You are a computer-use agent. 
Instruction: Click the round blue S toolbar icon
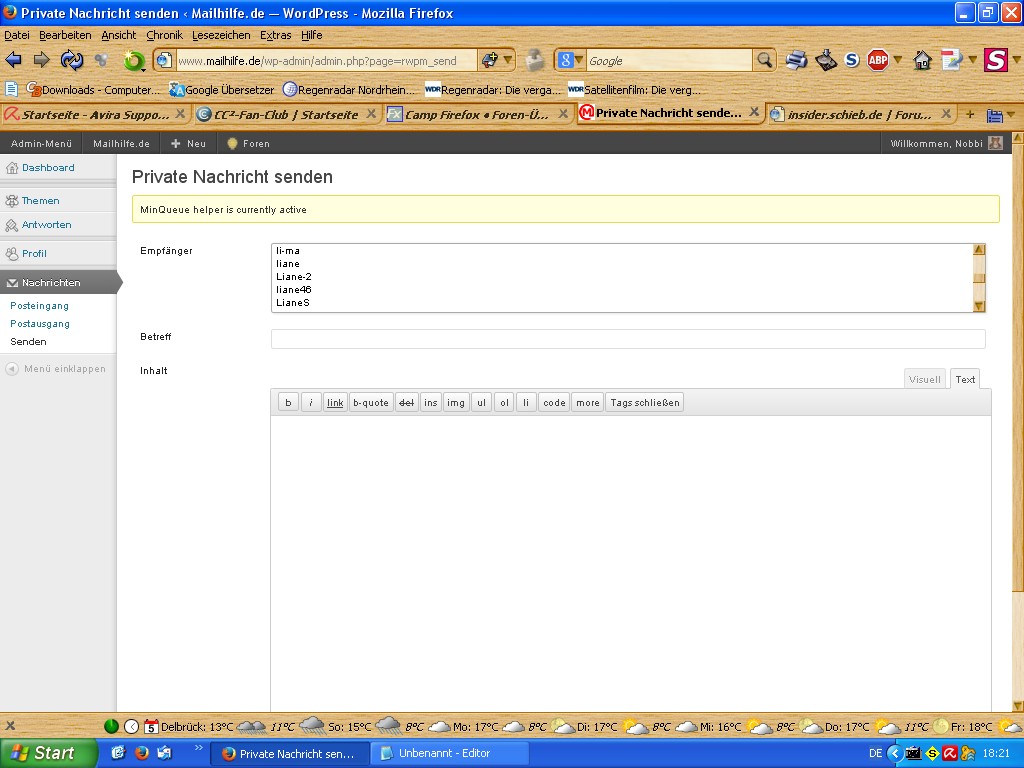coord(852,61)
